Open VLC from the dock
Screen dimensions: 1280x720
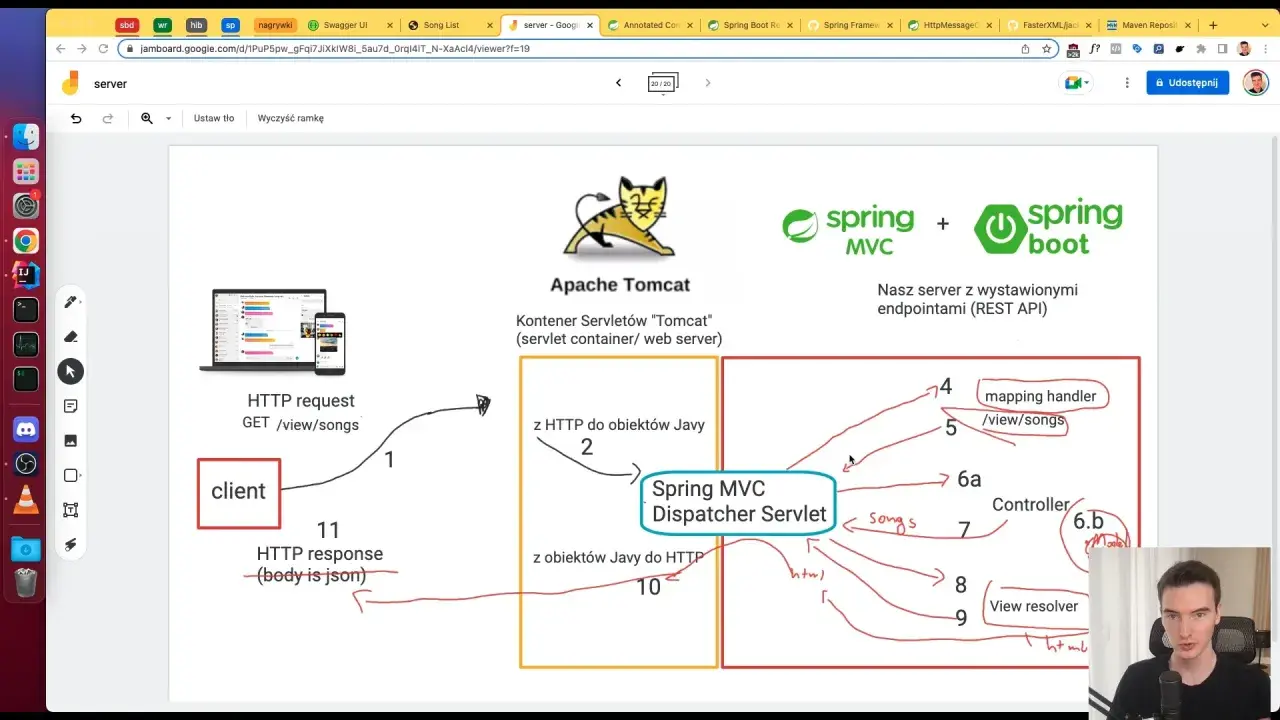pyautogui.click(x=26, y=499)
